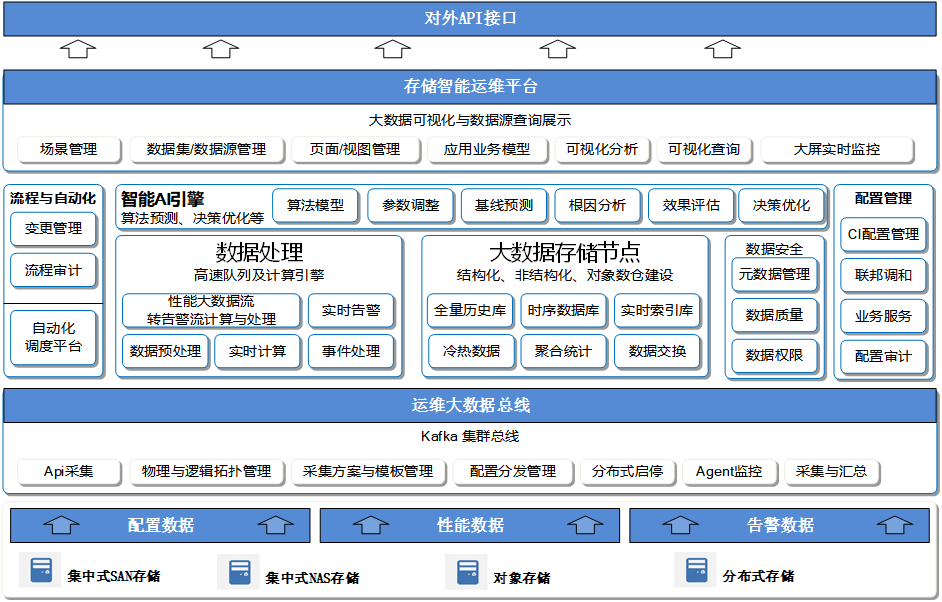The height and width of the screenshot is (602, 942).
Task: Click the up arrow left of 性能数据
Action: coord(371,525)
